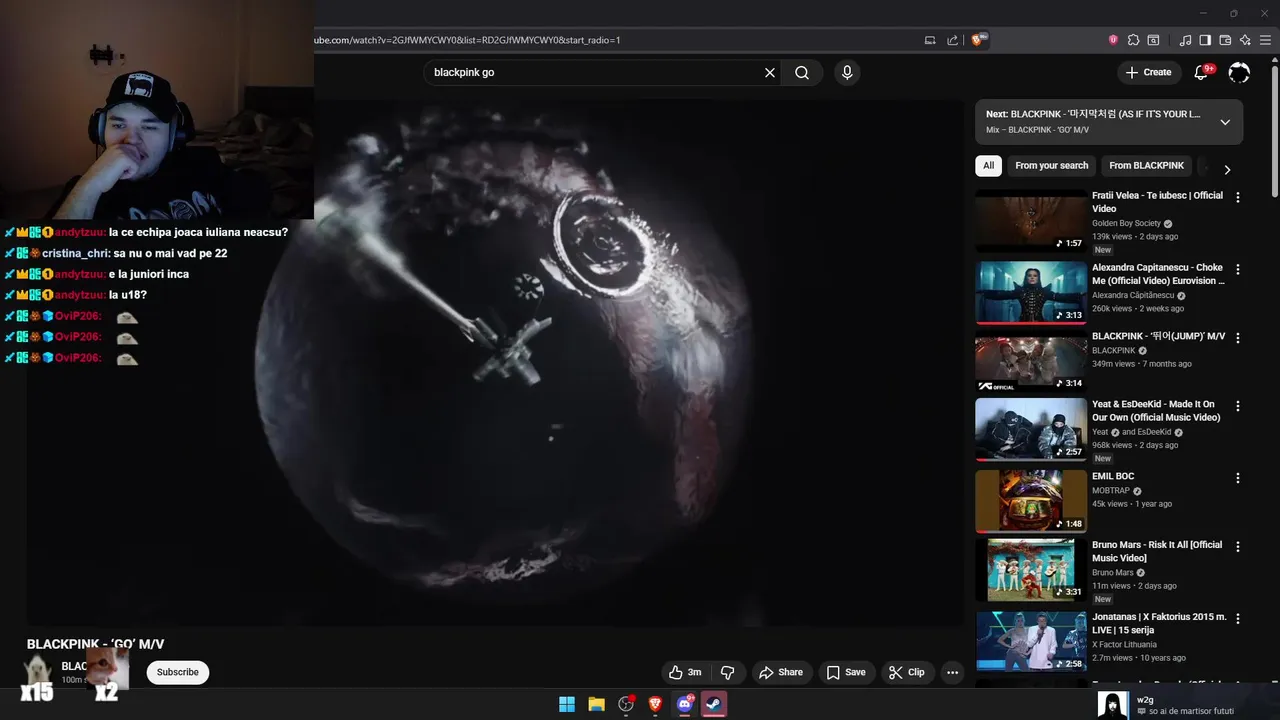Open Yeat Made It On Our Own thumbnail
The height and width of the screenshot is (720, 1280).
pyautogui.click(x=1031, y=429)
